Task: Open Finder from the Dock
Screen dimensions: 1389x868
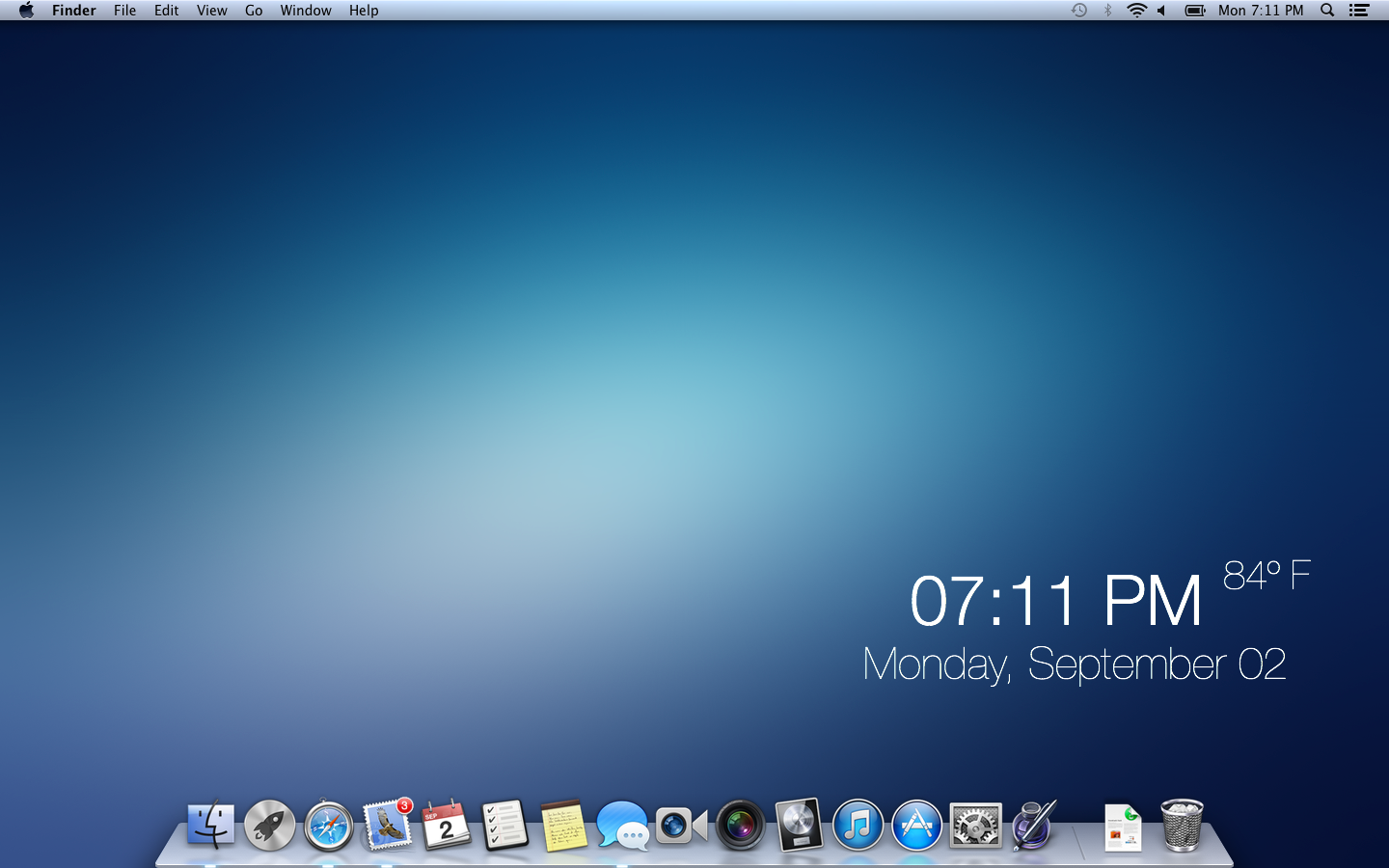Action: [x=210, y=825]
